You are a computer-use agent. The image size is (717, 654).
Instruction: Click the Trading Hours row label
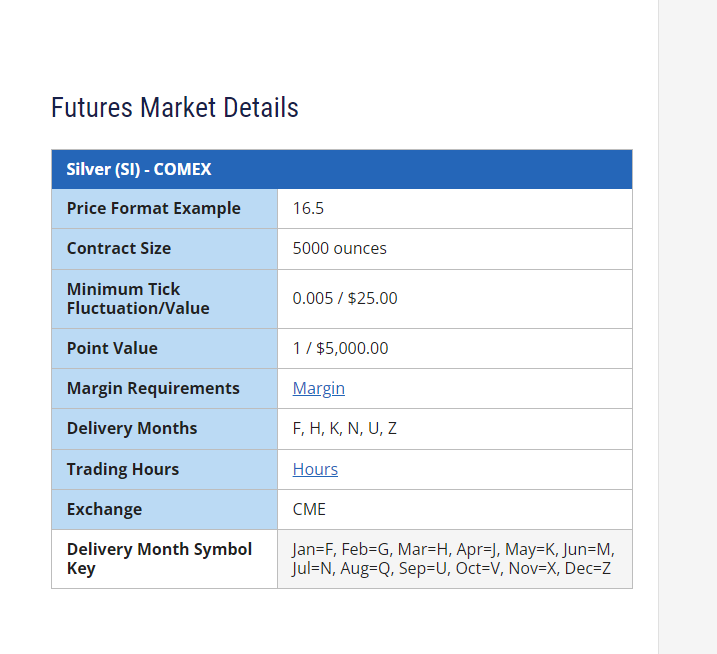(123, 469)
